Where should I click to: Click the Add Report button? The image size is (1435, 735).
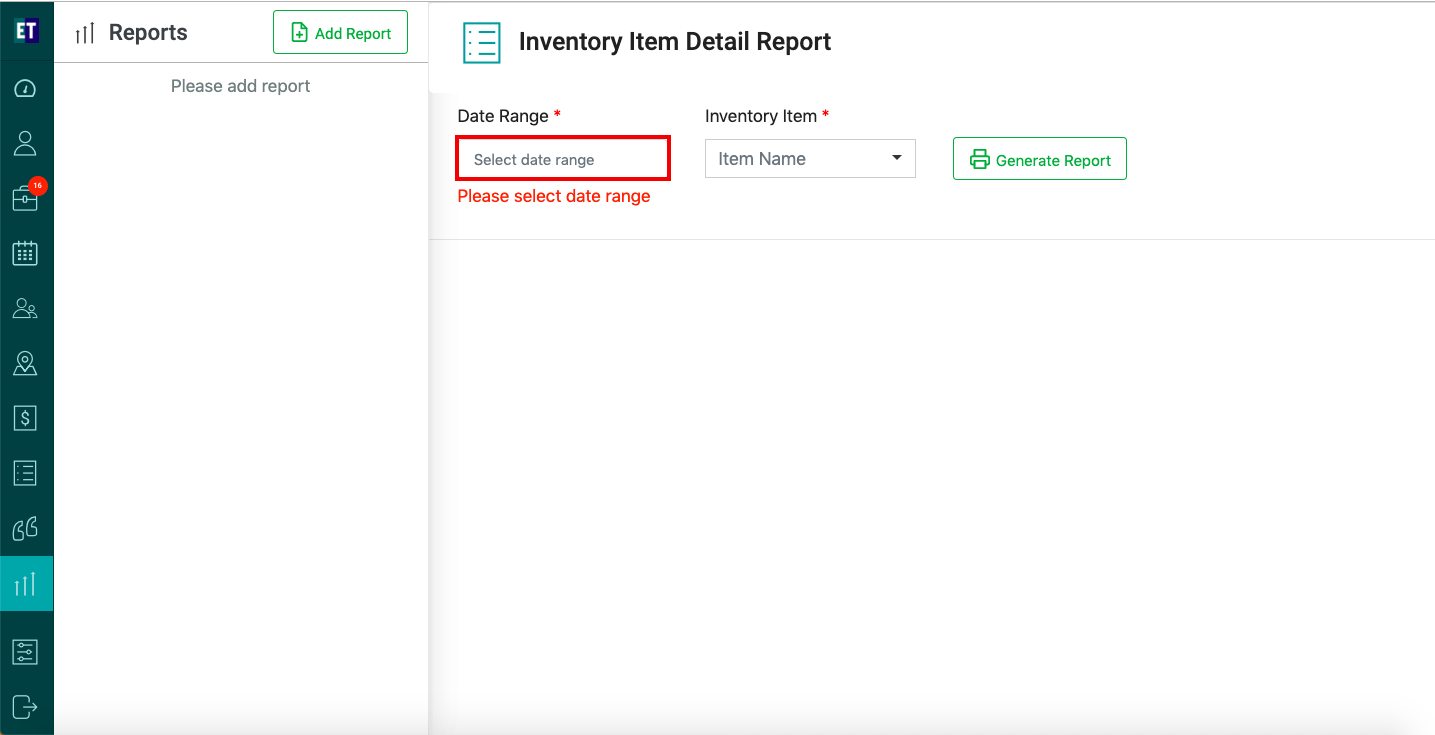(340, 33)
